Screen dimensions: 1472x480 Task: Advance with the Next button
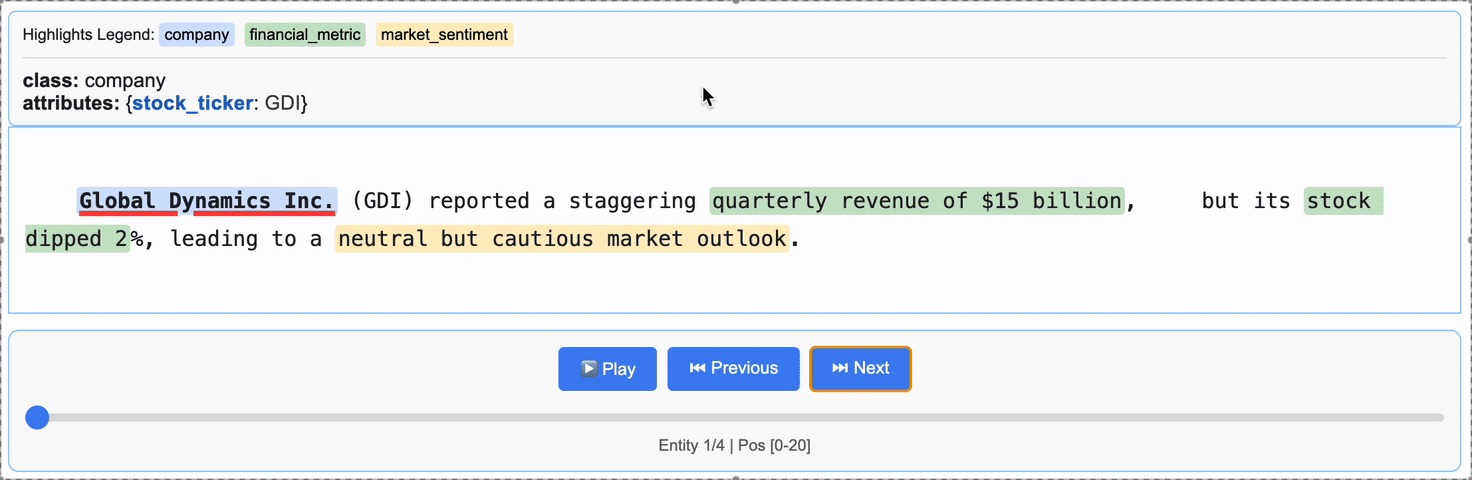click(860, 368)
